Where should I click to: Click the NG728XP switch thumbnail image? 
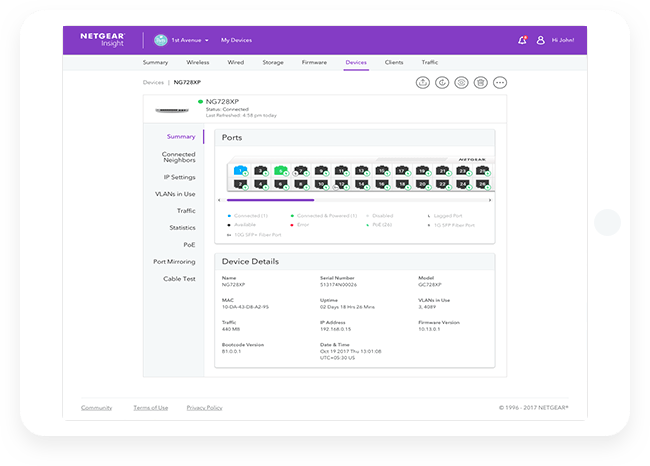[x=172, y=110]
